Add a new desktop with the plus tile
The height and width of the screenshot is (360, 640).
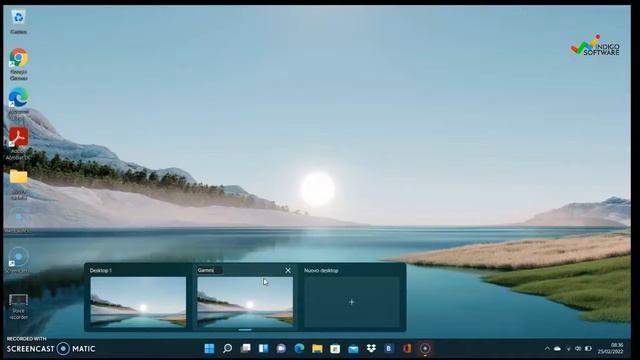(352, 302)
